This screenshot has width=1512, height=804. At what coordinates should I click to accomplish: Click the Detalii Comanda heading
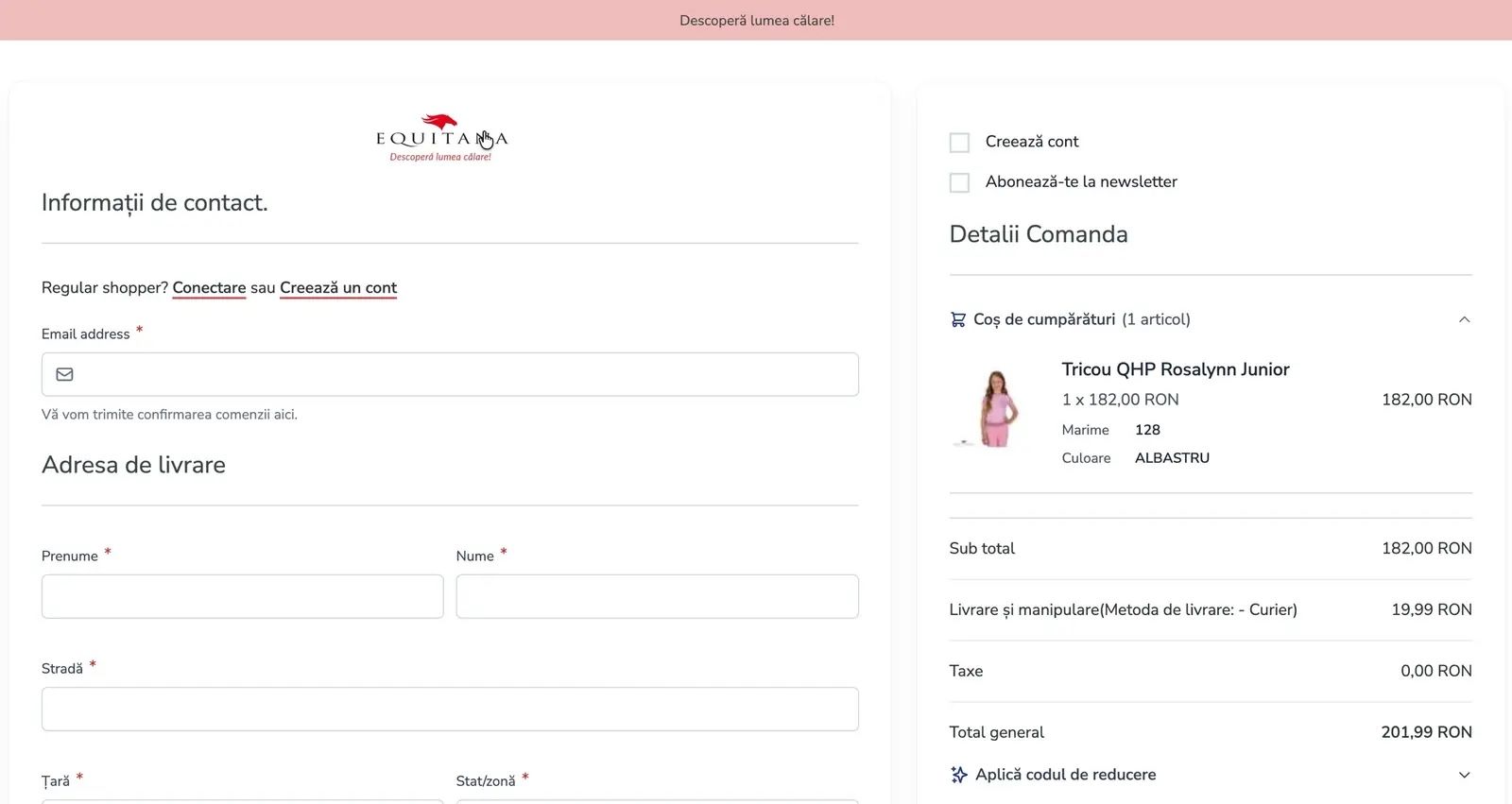pyautogui.click(x=1039, y=234)
